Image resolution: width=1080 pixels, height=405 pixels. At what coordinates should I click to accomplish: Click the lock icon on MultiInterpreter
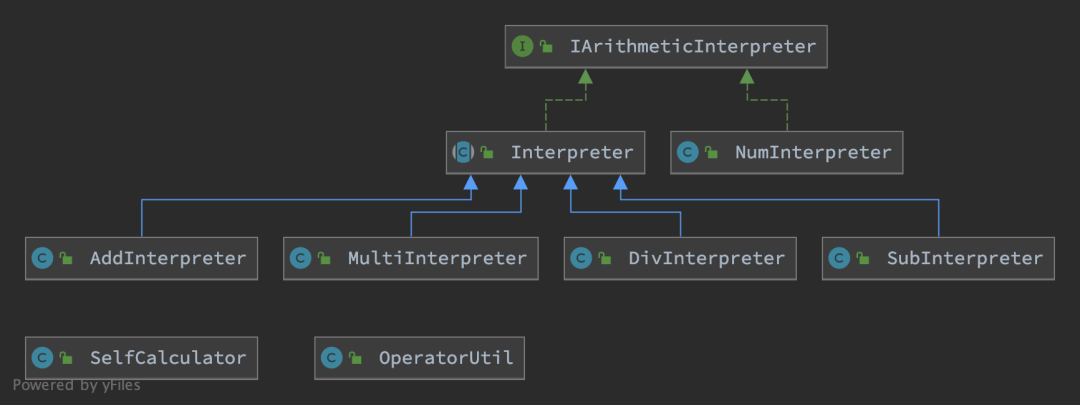324,258
